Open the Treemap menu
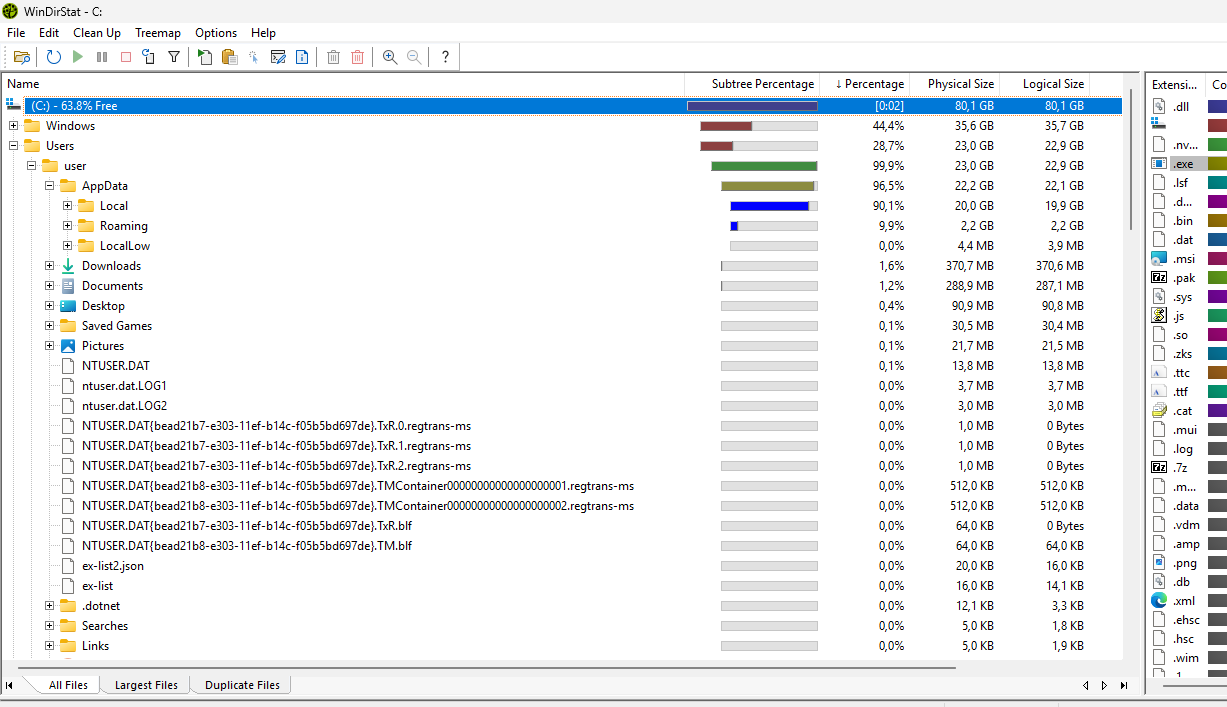The width and height of the screenshot is (1227, 707). point(158,33)
